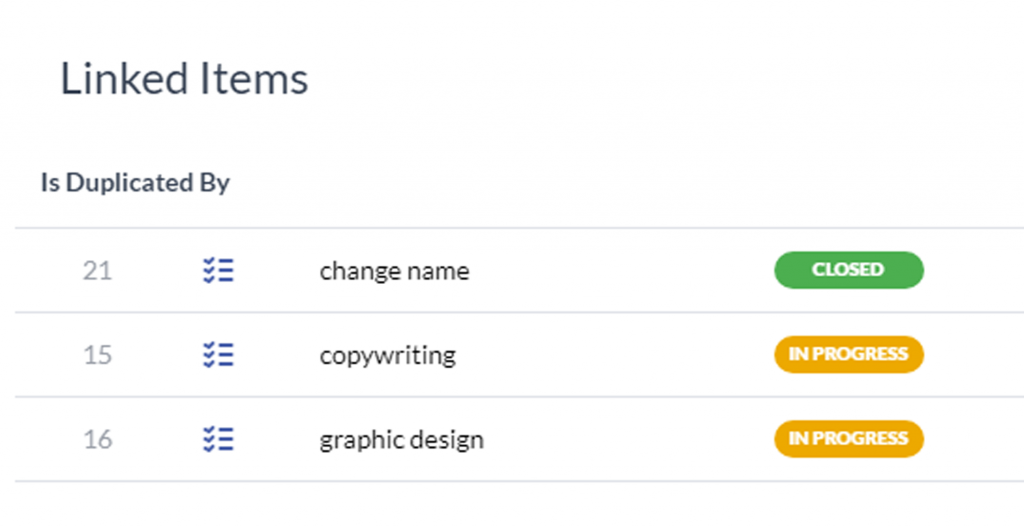The height and width of the screenshot is (527, 1024).
Task: Click the task-list icon for item 21
Action: coord(217,271)
